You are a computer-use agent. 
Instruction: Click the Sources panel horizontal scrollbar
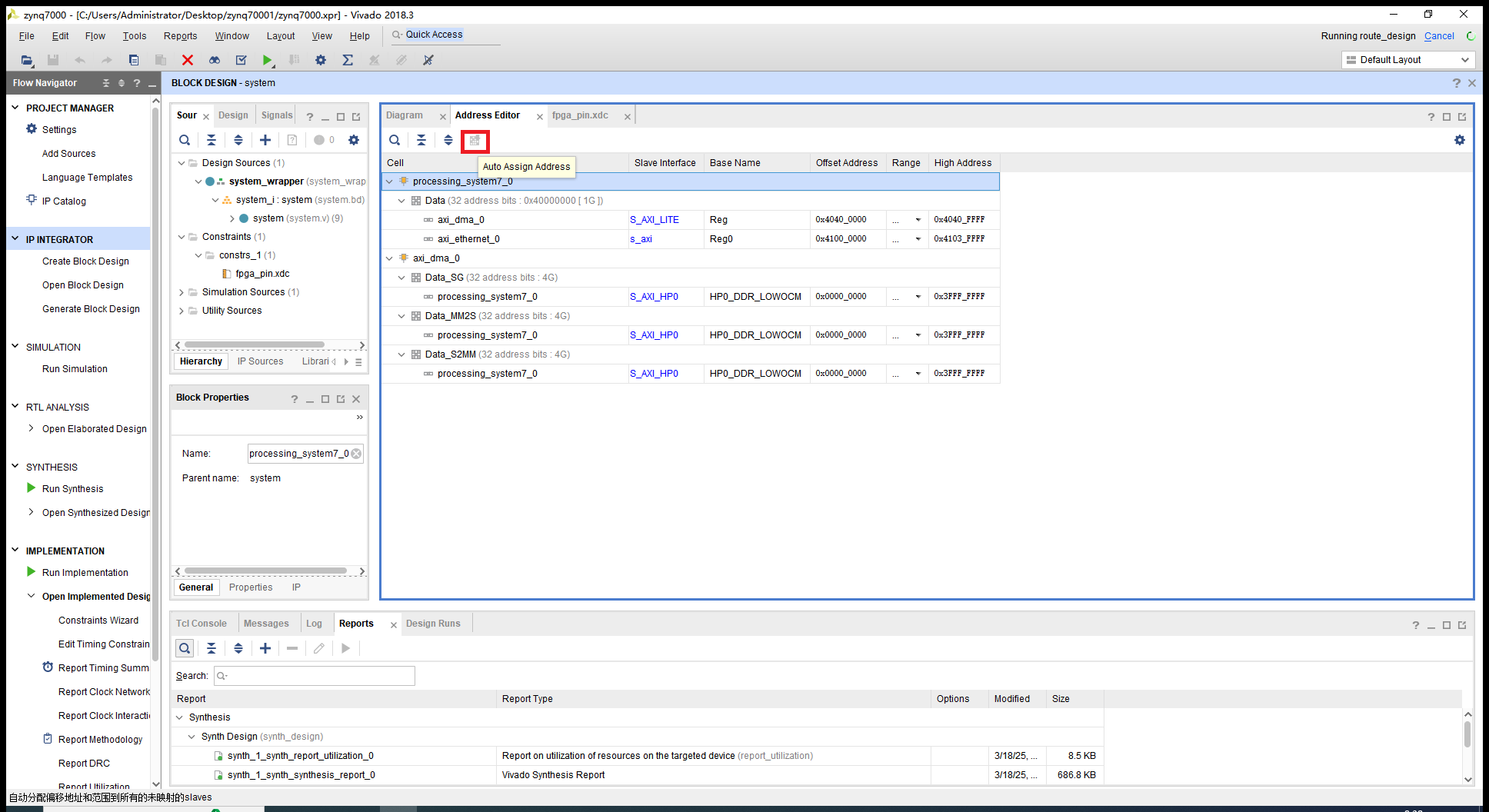point(255,344)
